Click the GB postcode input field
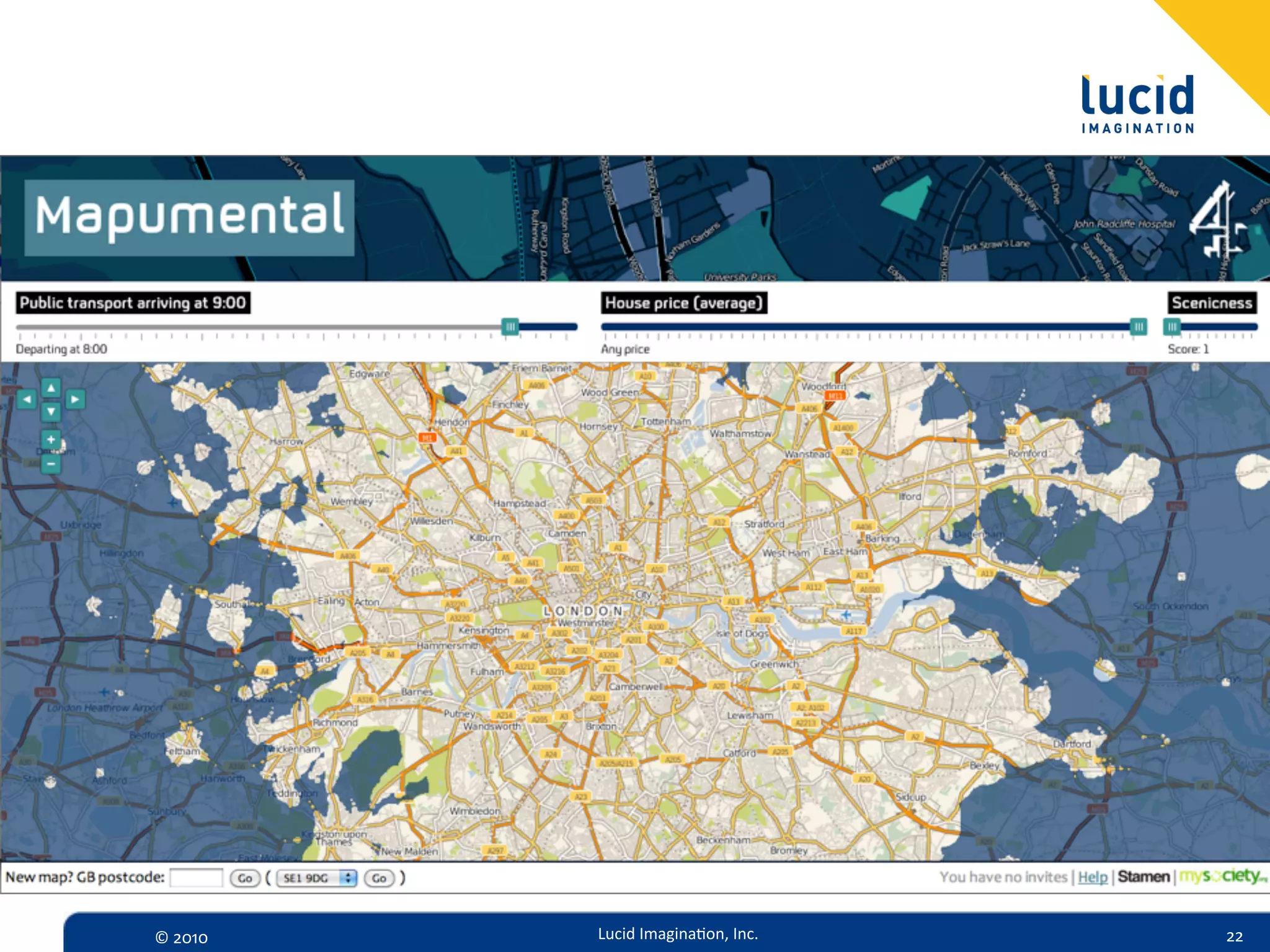 pyautogui.click(x=196, y=878)
